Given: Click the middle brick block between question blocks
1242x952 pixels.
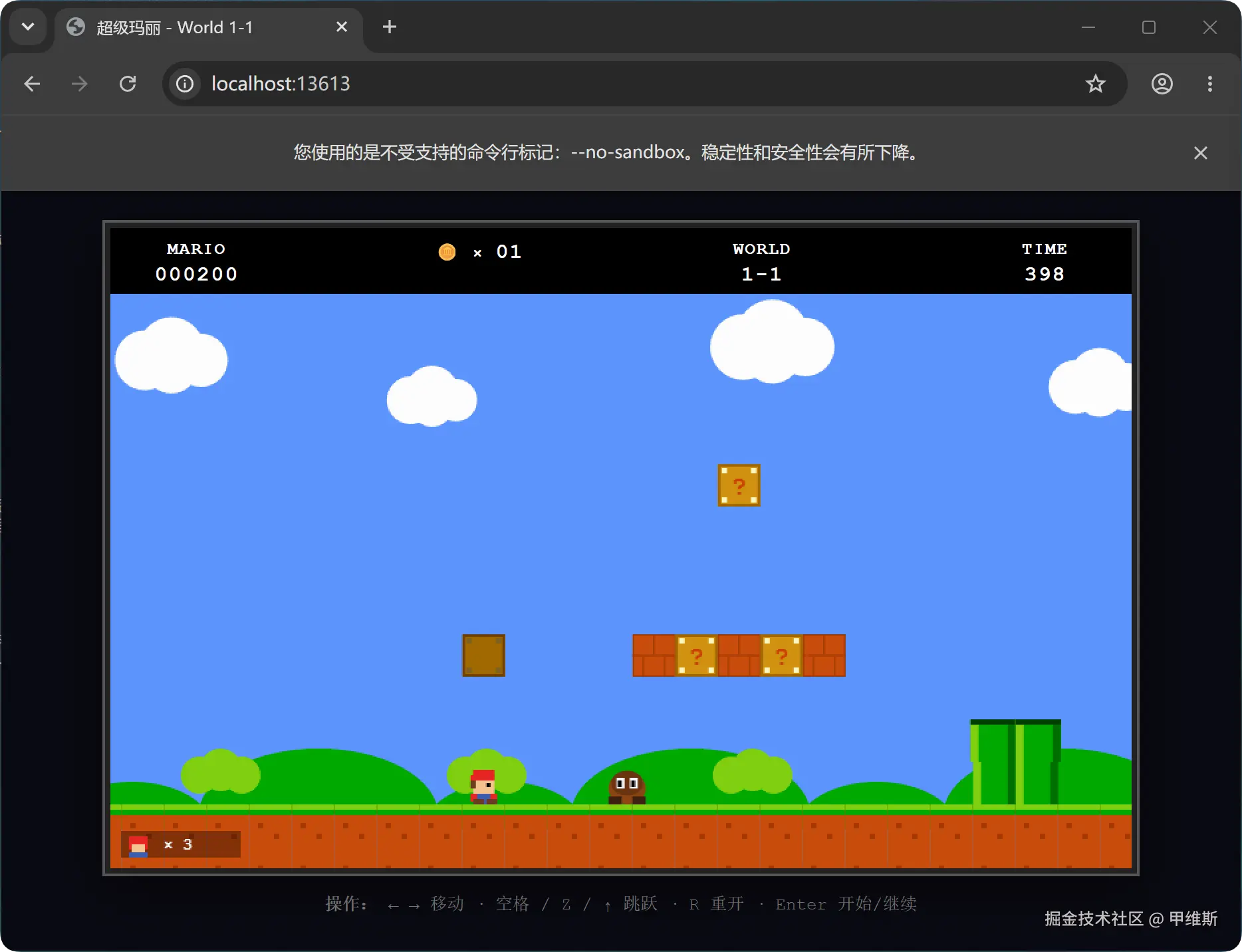Looking at the screenshot, I should [739, 655].
